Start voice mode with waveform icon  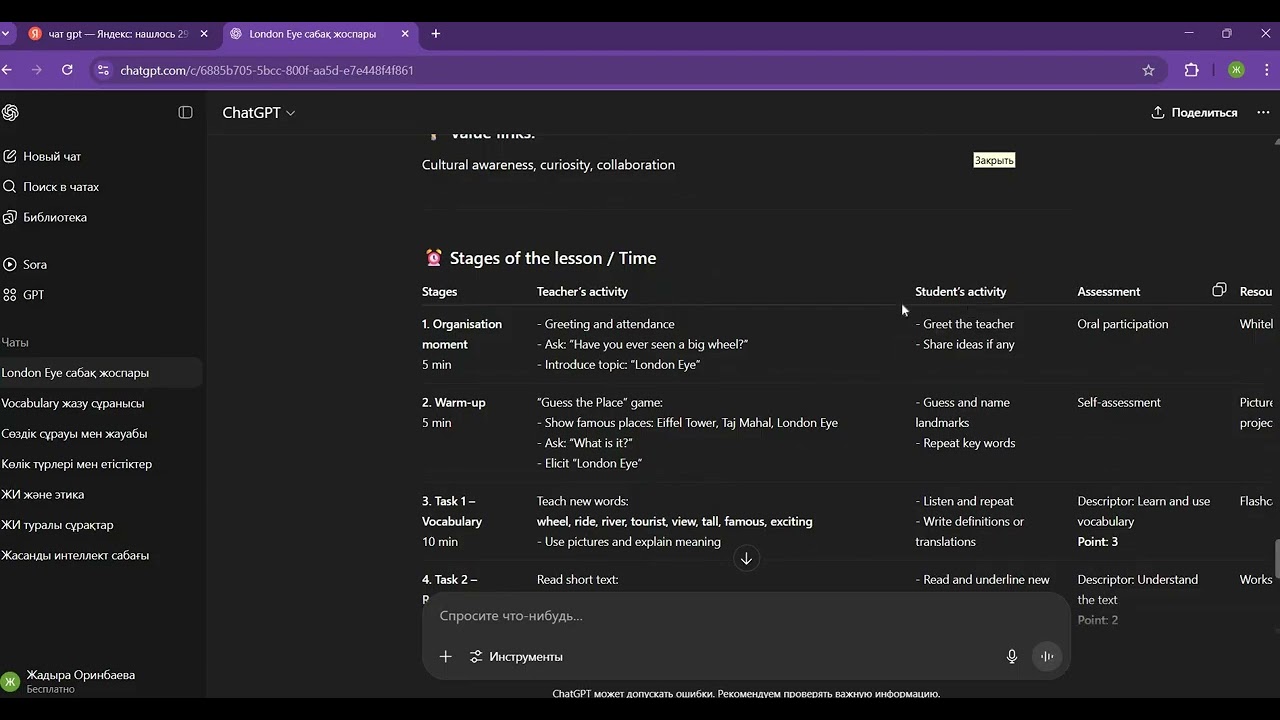pos(1047,657)
